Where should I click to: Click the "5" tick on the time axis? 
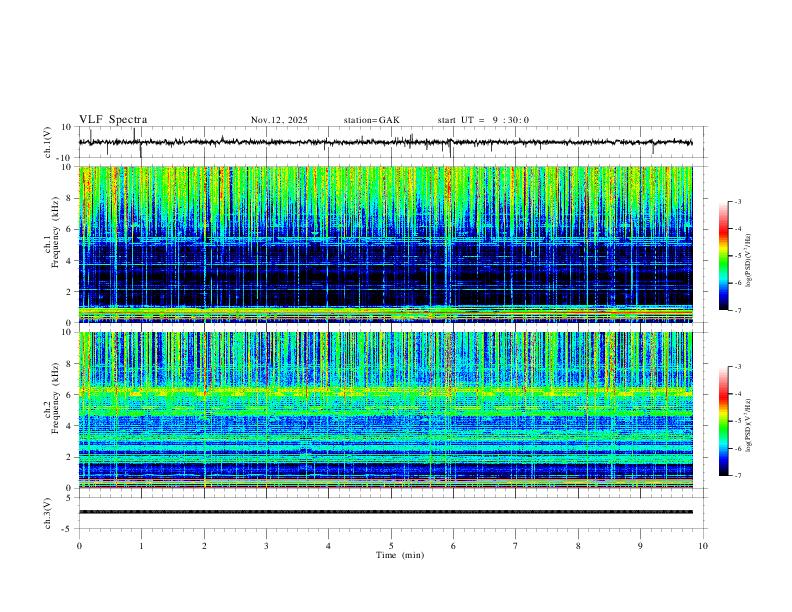(391, 546)
